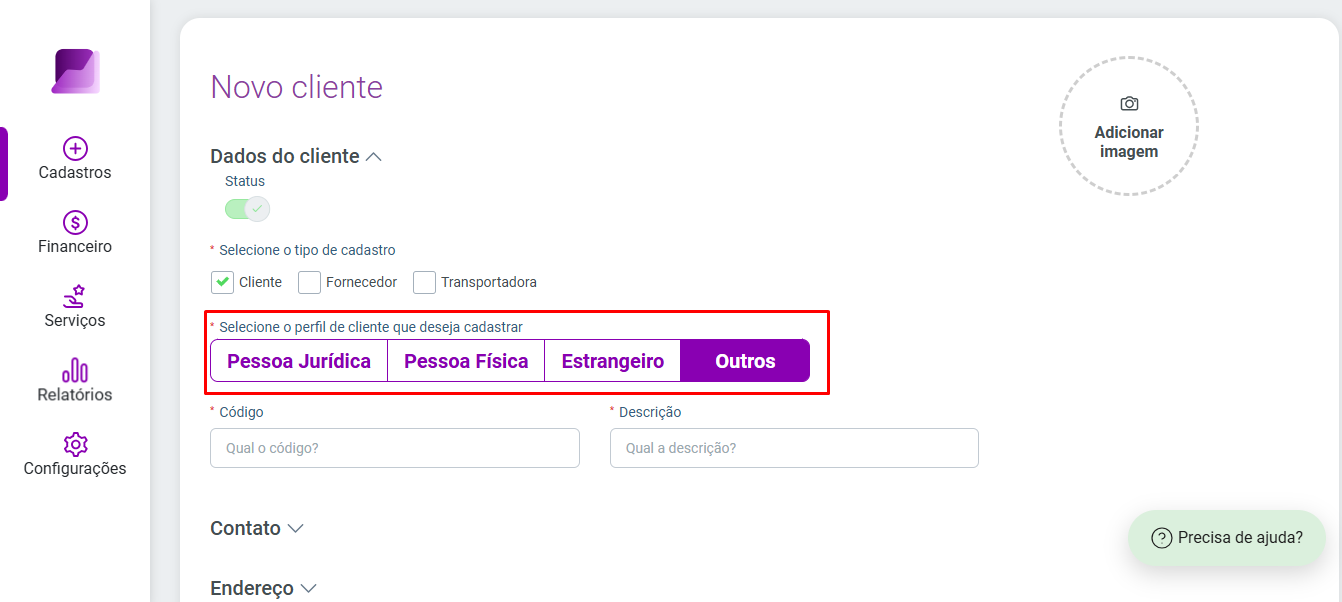Screen dimensions: 1342x602
Task: Open the Configurações gear icon
Action: (x=75, y=444)
